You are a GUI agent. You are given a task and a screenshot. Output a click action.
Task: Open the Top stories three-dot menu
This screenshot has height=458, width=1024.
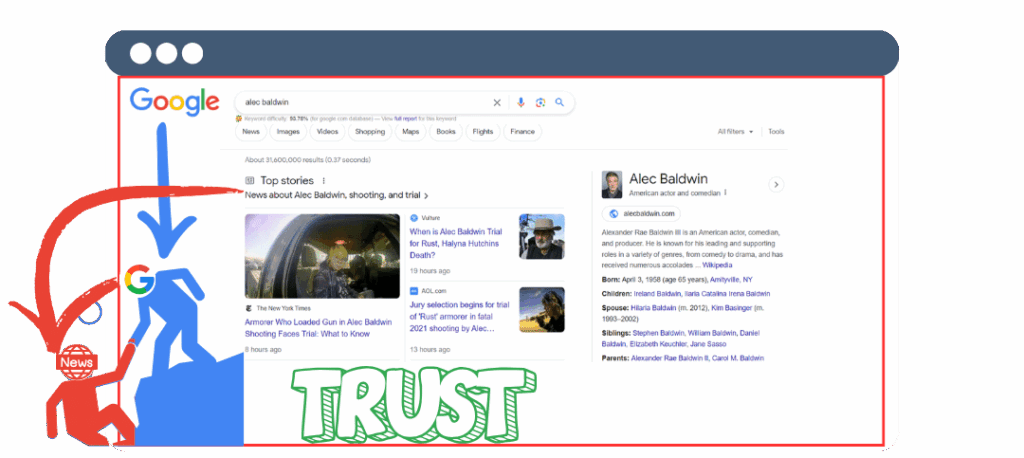[x=324, y=181]
